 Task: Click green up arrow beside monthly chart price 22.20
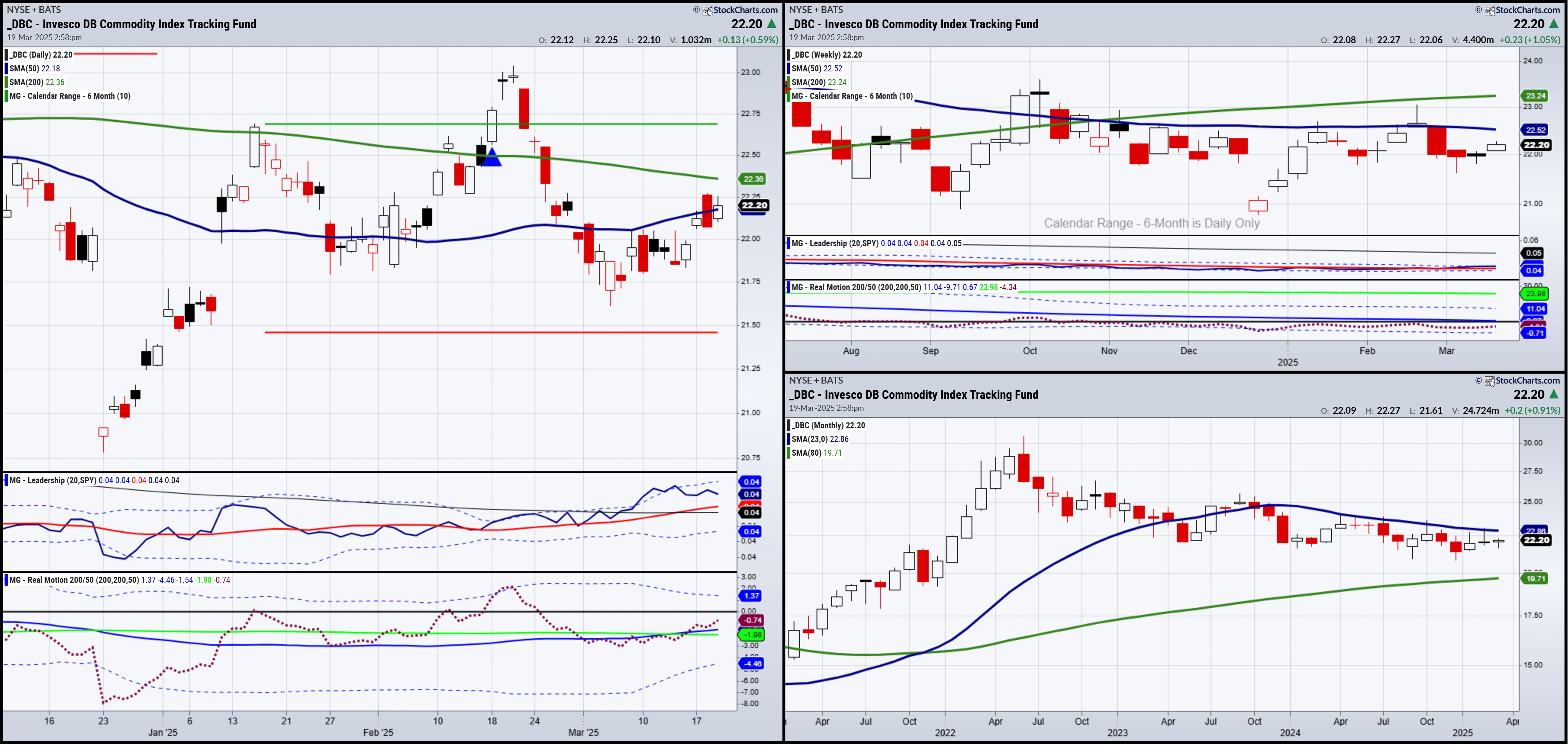pyautogui.click(x=1554, y=394)
